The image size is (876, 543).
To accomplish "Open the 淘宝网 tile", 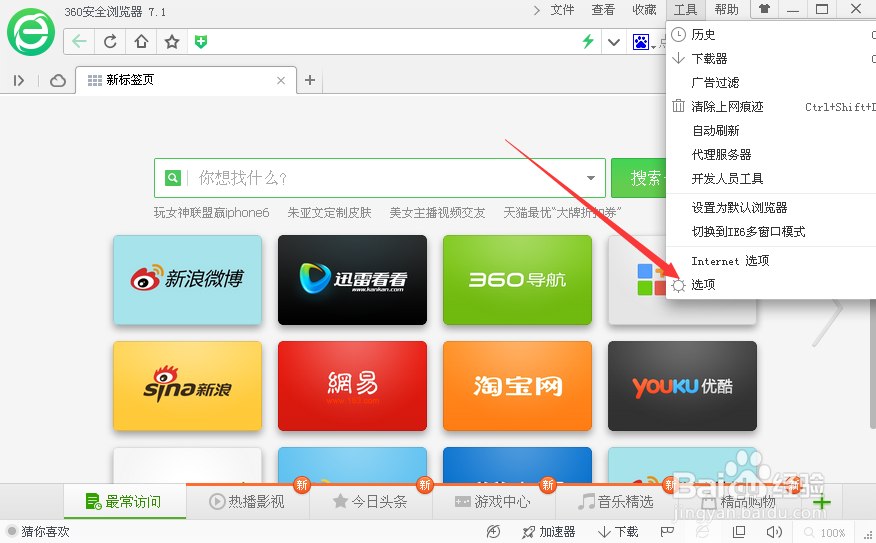I will pos(517,386).
